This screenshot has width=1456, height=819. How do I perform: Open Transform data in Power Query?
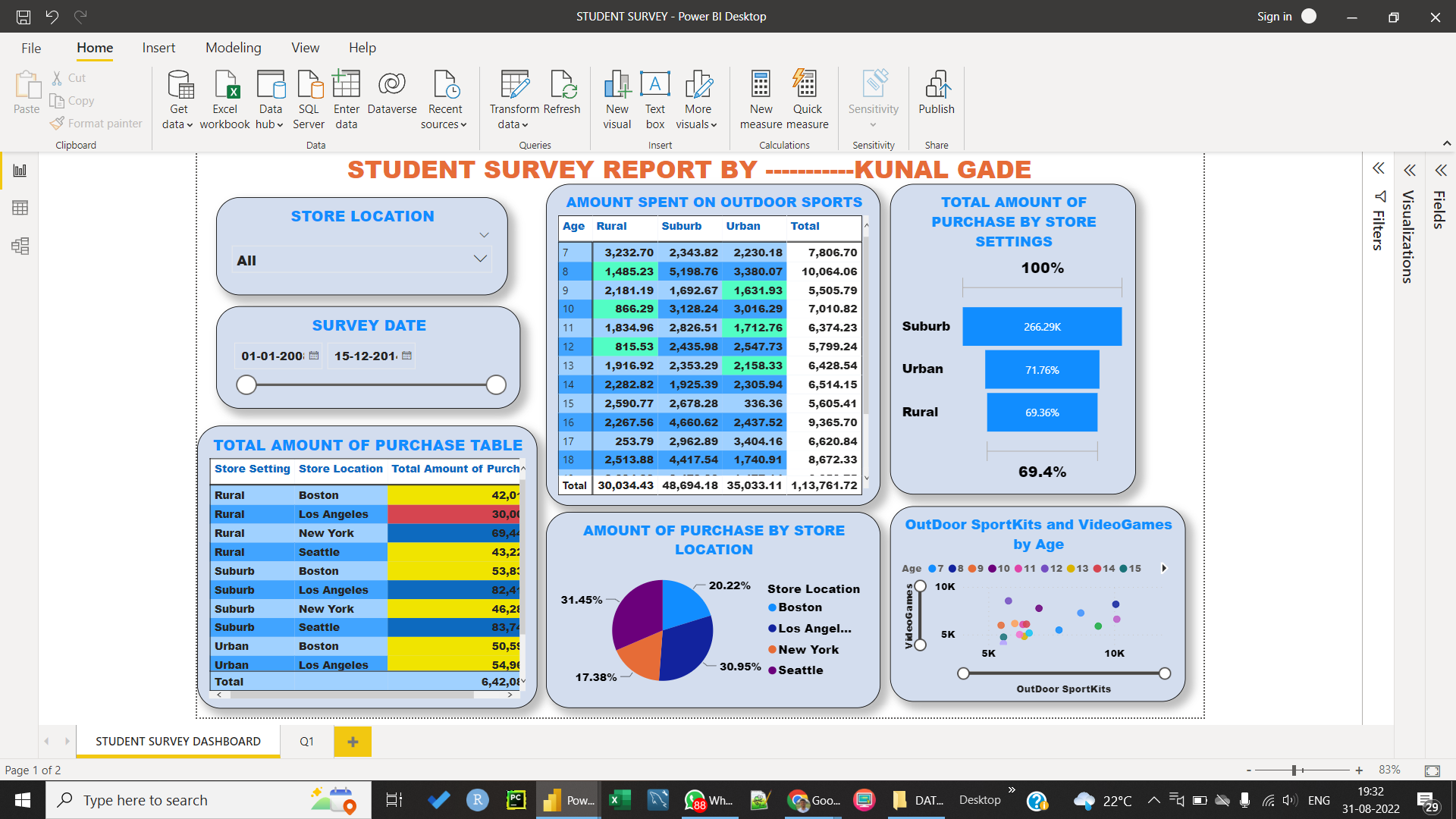pyautogui.click(x=513, y=99)
